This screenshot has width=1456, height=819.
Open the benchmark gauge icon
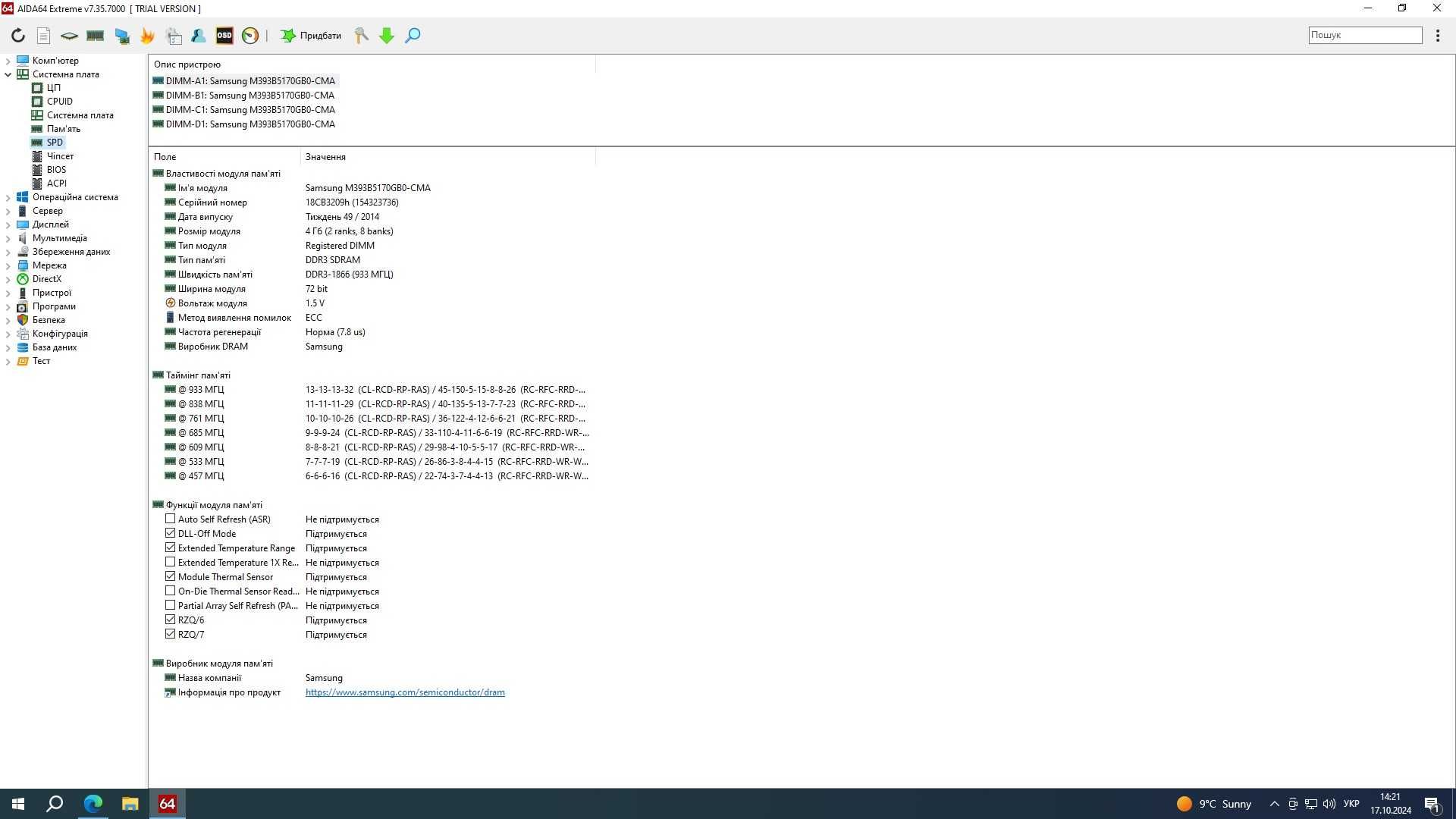[x=250, y=36]
